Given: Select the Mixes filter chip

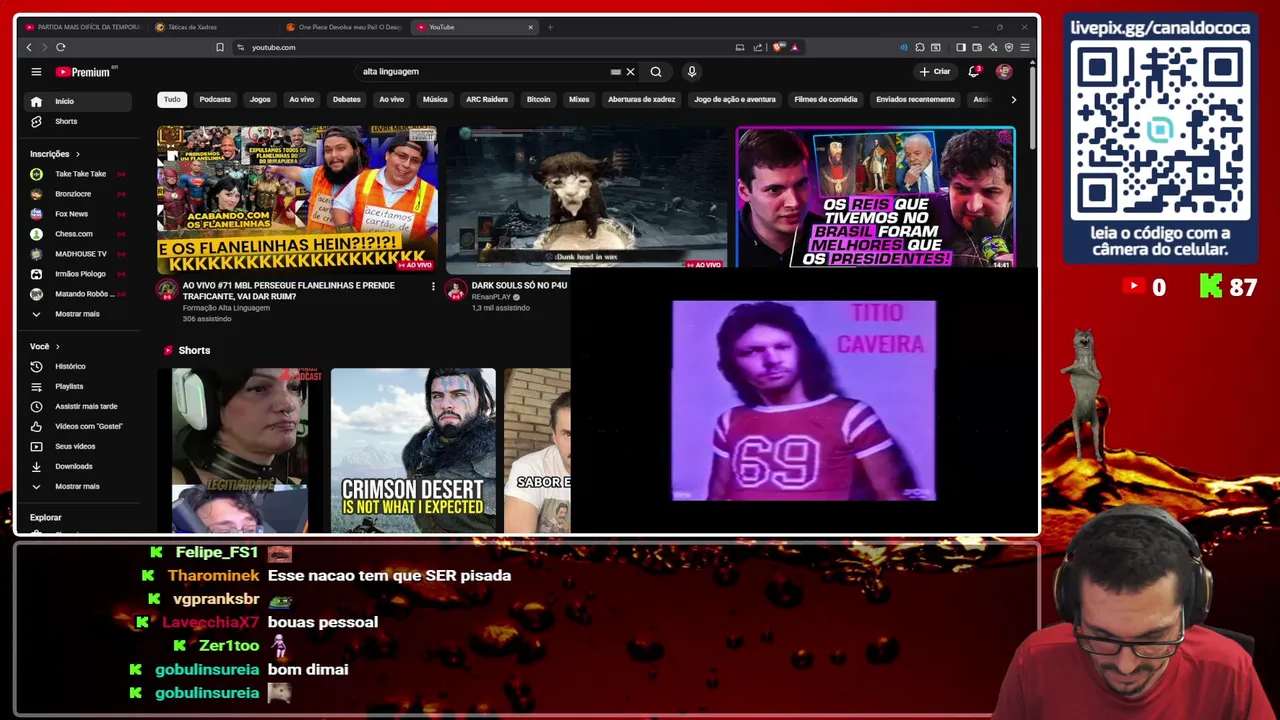Looking at the screenshot, I should point(579,99).
